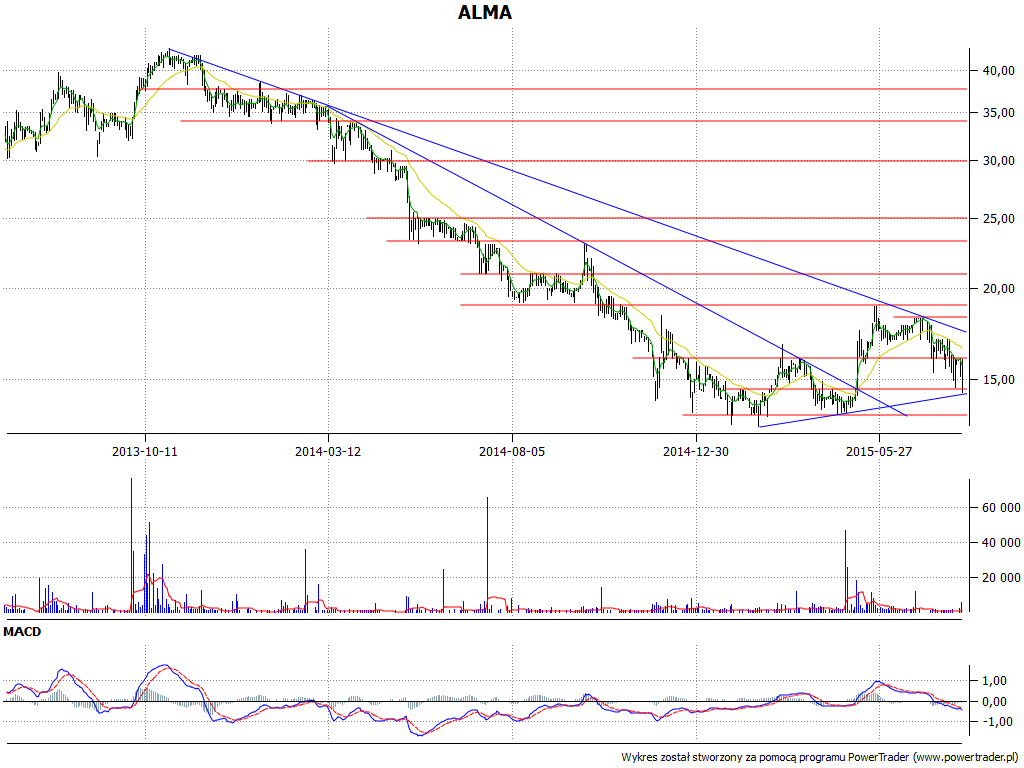Select the 2014-12-30 date label

(x=696, y=451)
